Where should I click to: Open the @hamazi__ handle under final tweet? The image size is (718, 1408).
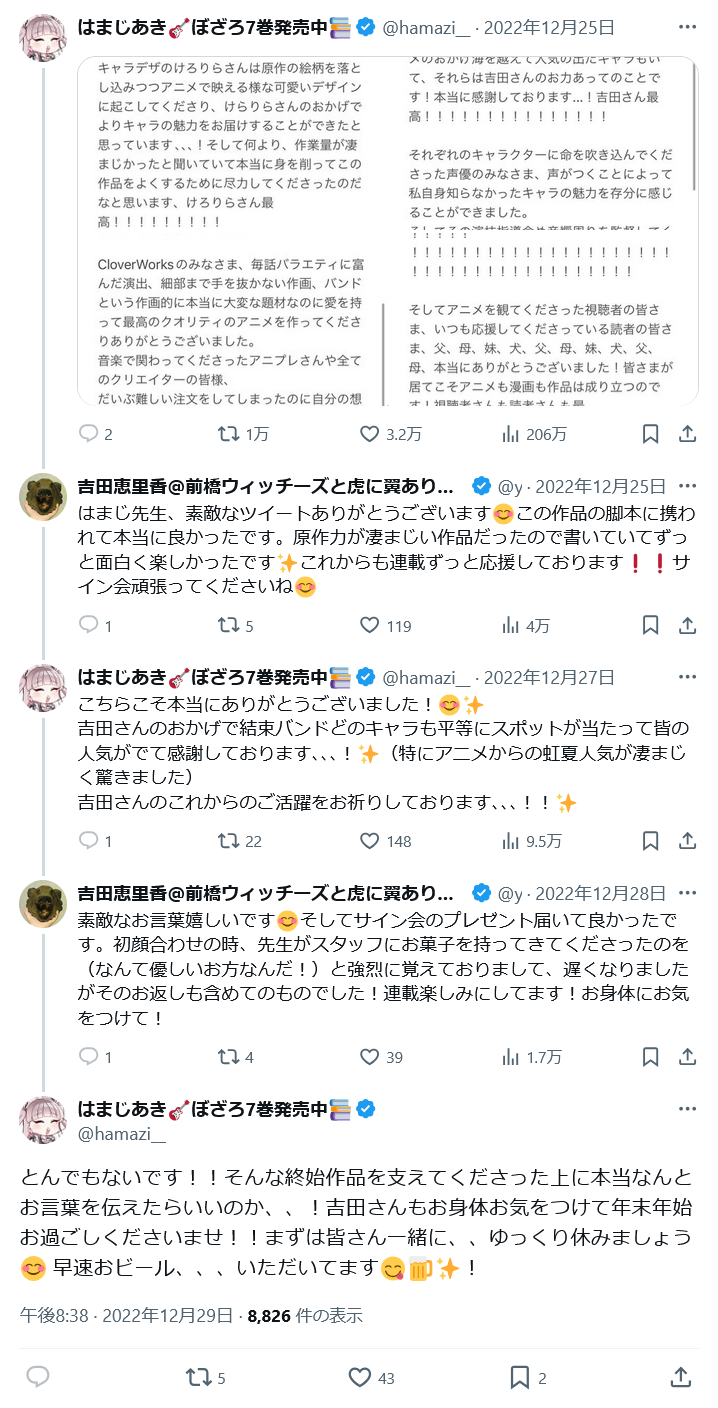pyautogui.click(x=122, y=1133)
